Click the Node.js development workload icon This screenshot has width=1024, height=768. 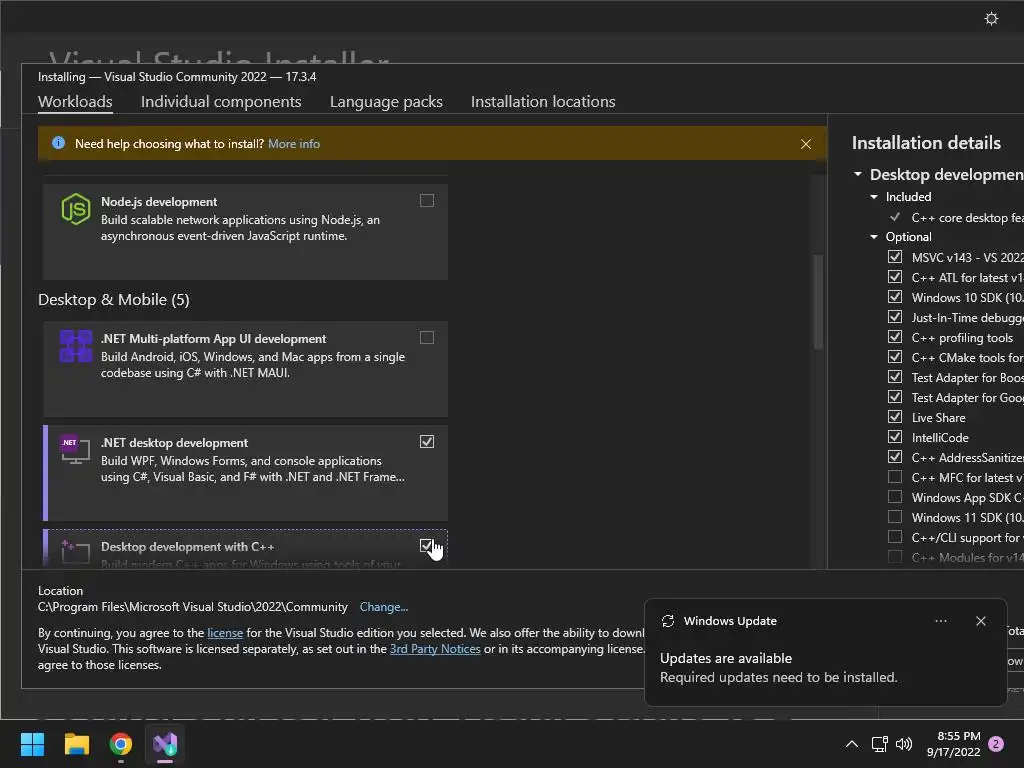coord(76,209)
